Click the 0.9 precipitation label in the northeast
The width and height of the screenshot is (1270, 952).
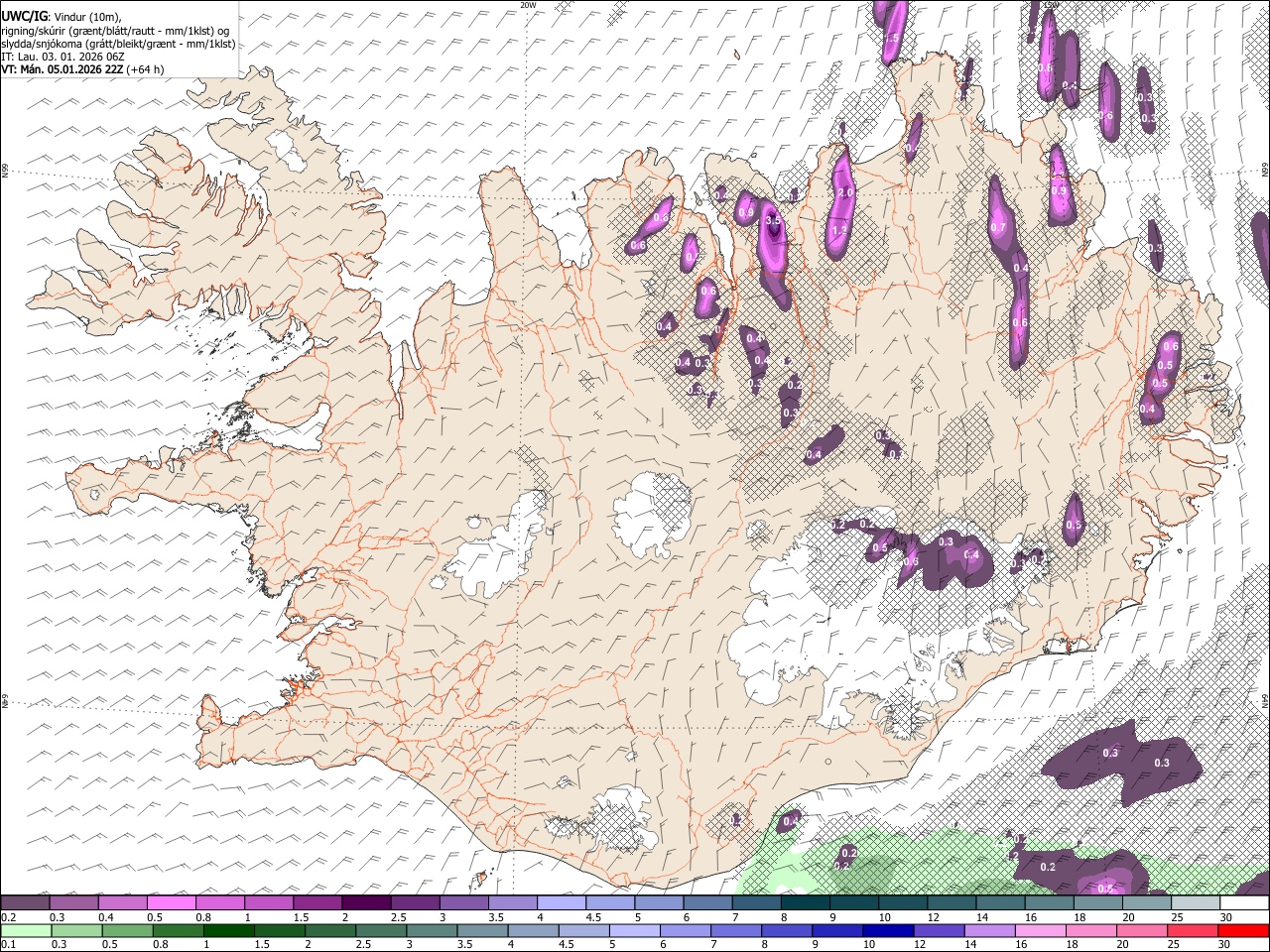click(x=1059, y=191)
